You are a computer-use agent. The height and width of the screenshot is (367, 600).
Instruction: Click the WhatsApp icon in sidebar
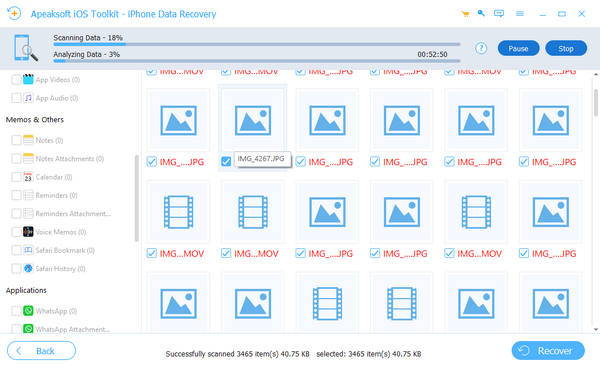coord(28,310)
